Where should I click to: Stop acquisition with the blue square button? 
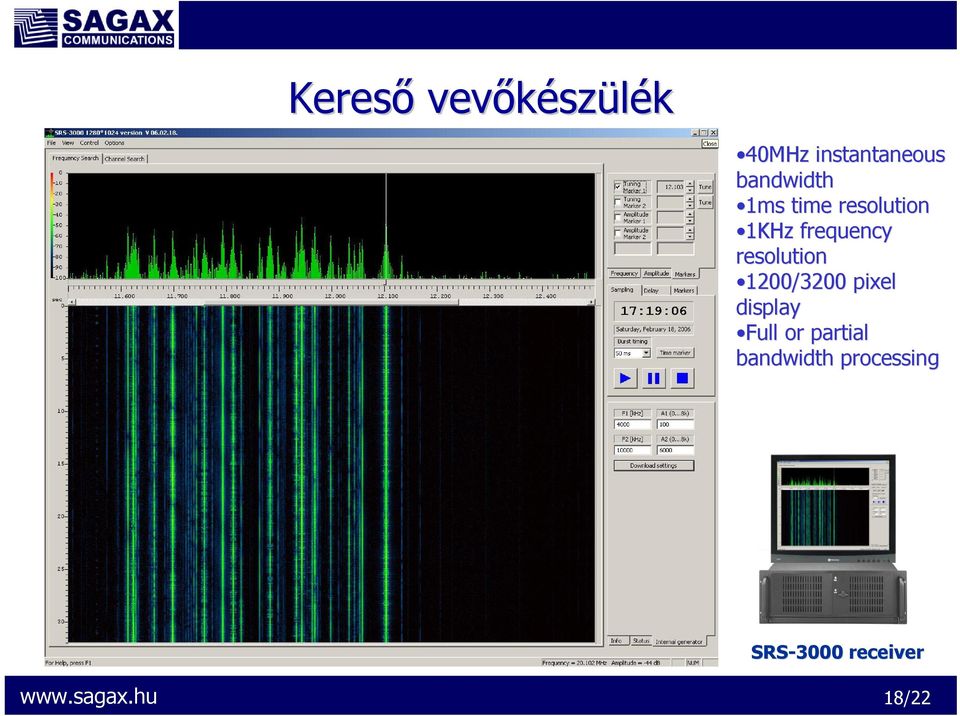[x=682, y=378]
